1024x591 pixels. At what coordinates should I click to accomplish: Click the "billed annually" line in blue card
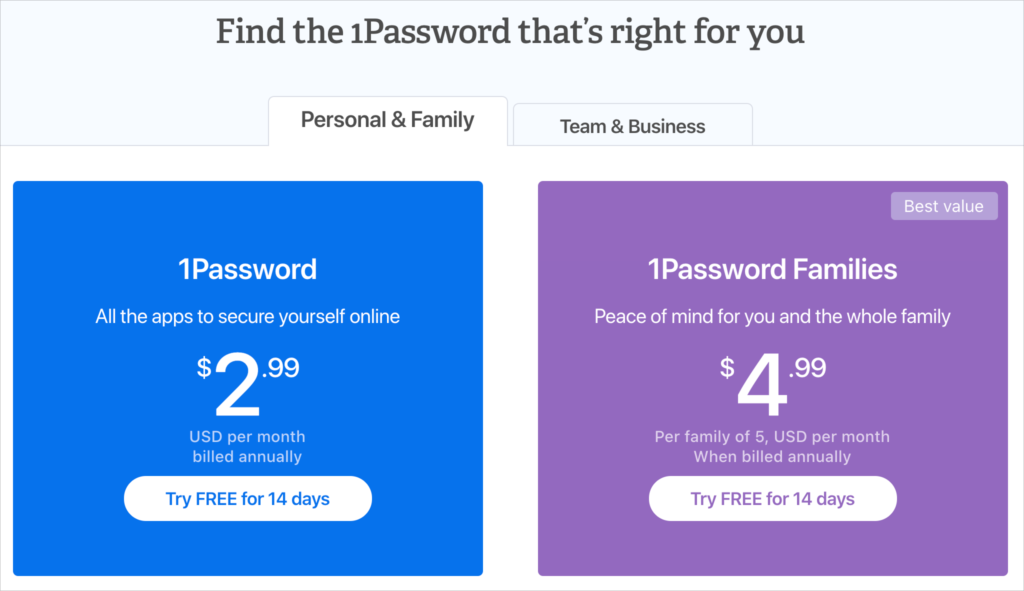pos(247,457)
